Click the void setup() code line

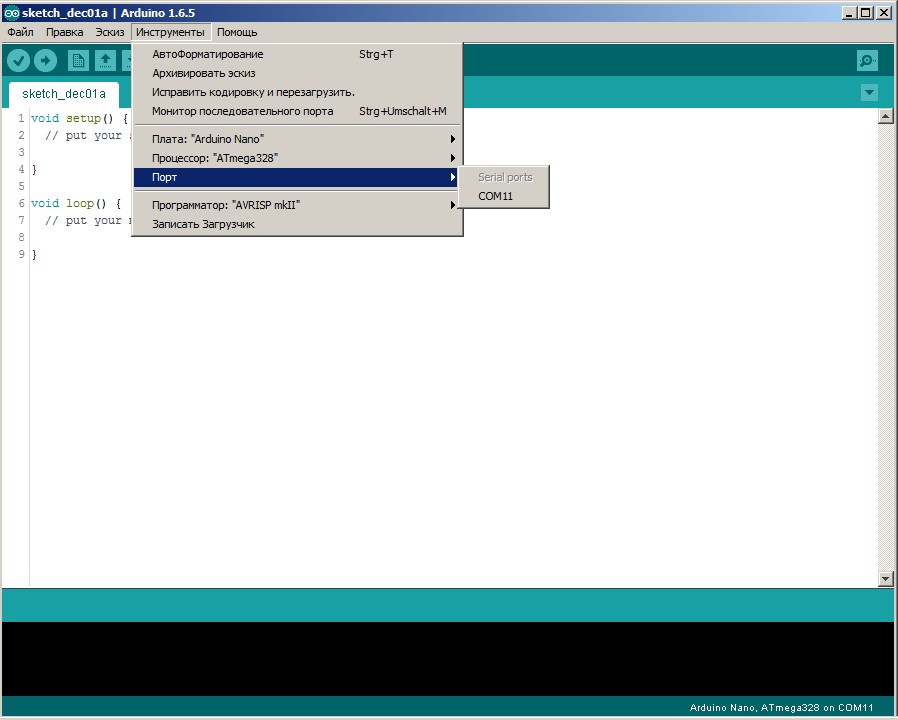point(80,119)
